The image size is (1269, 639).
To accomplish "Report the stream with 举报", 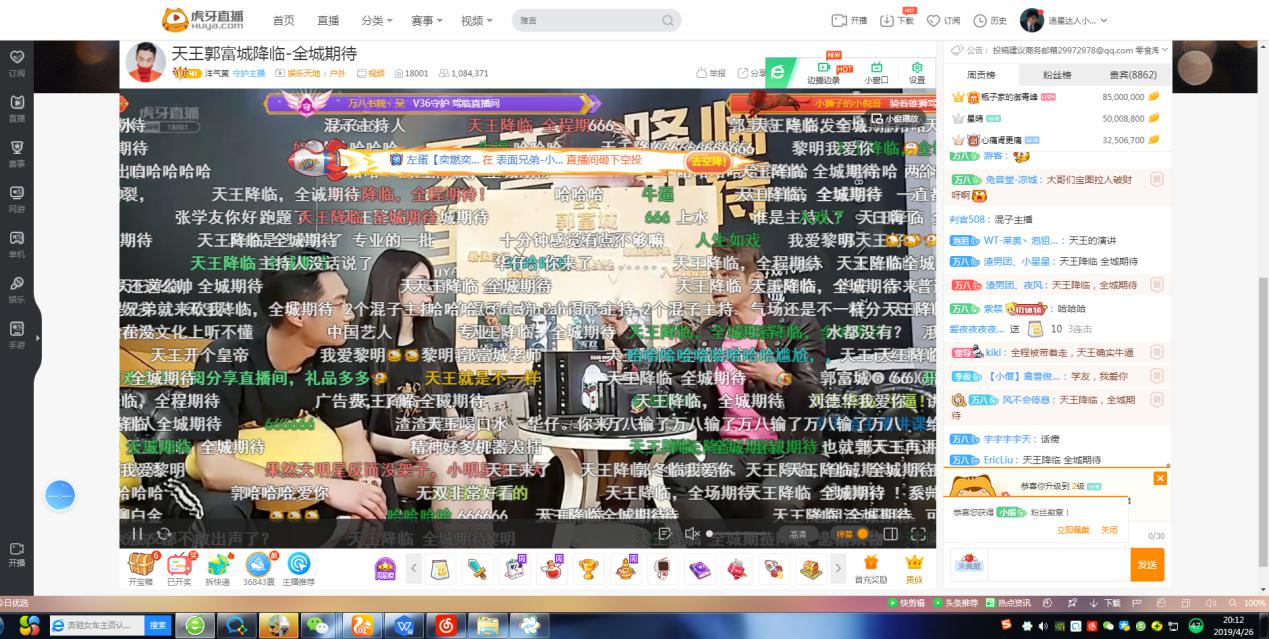I will pos(711,73).
